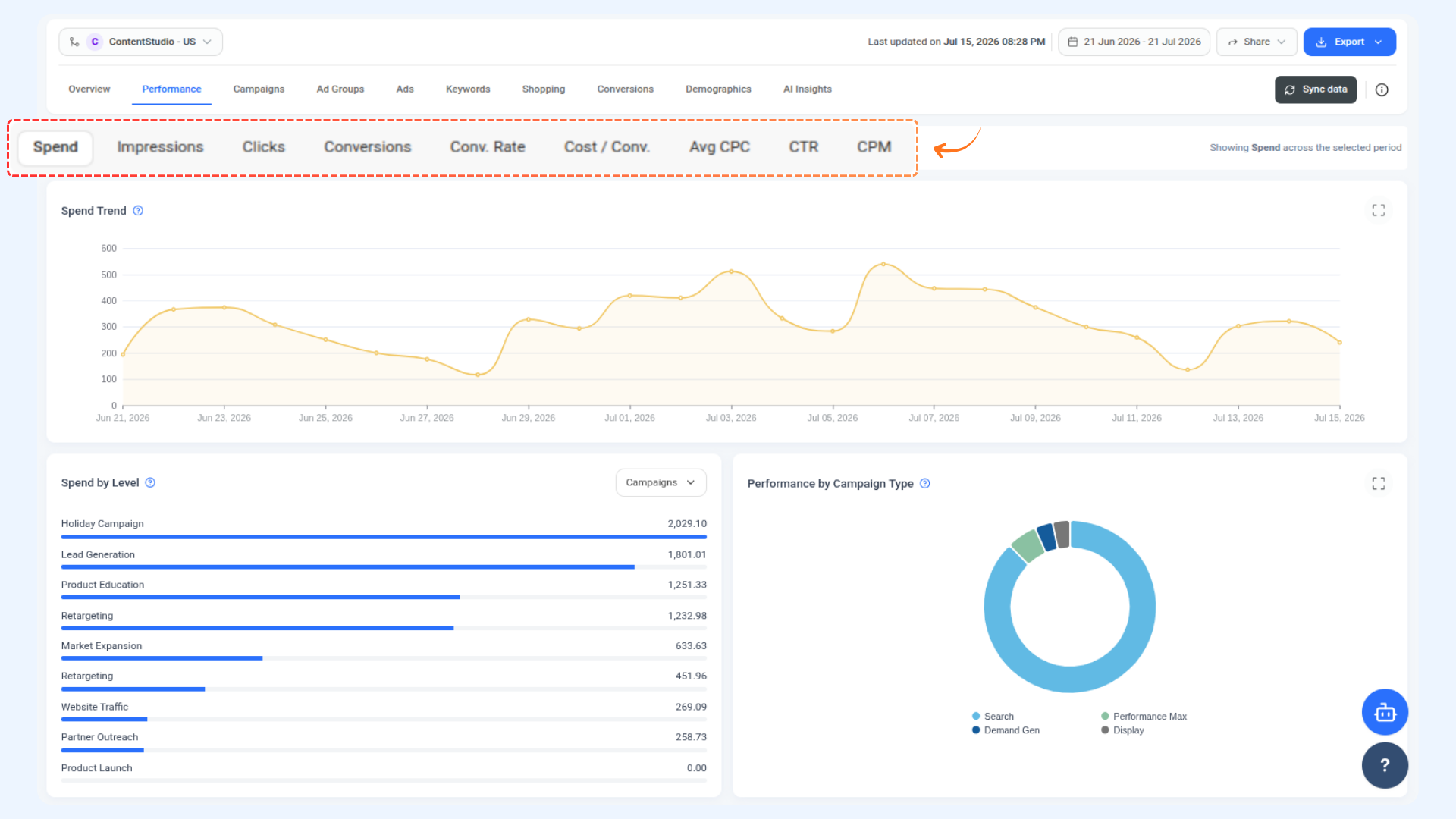This screenshot has height=819, width=1456.
Task: Click the Holiday Campaign spend bar
Action: pos(384,536)
